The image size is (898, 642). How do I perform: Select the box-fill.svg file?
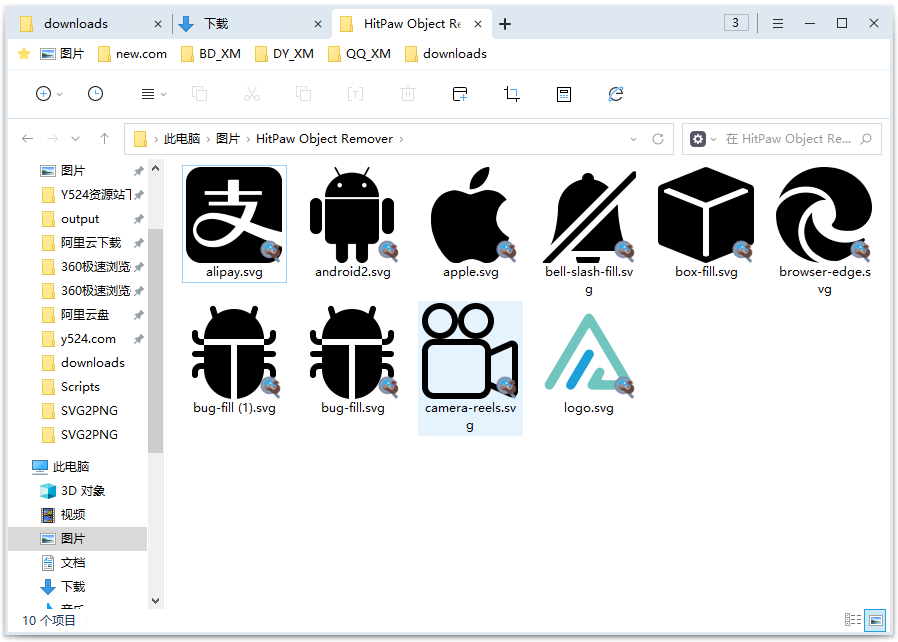[x=706, y=224]
